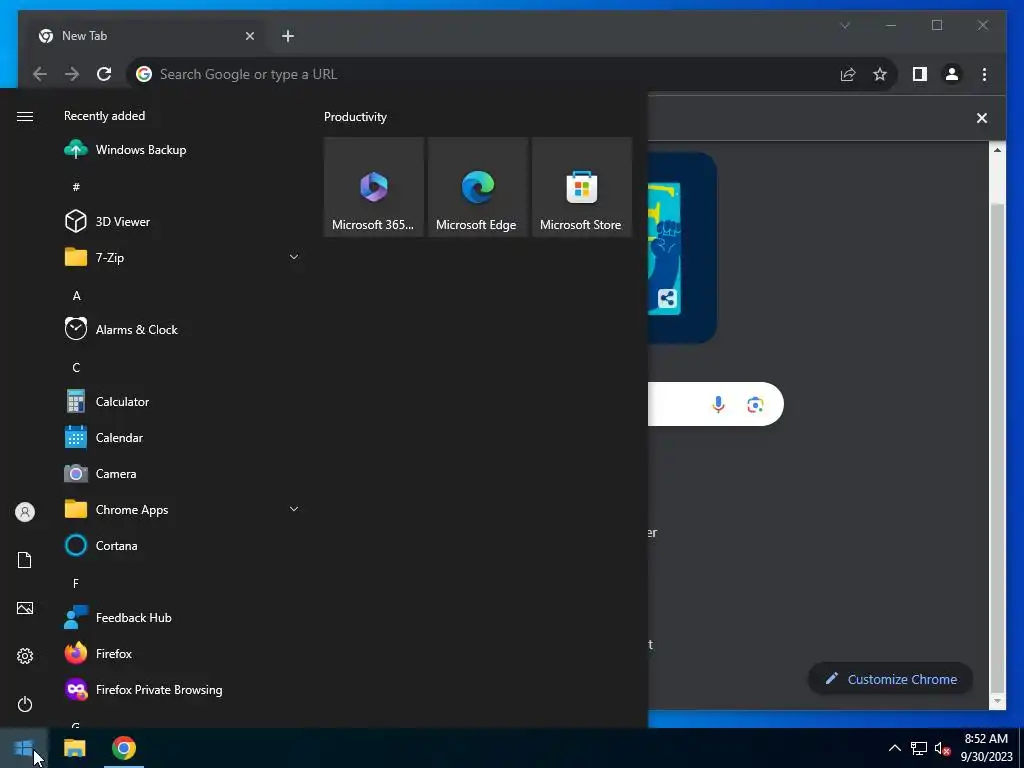Click Recently added heading
The width and height of the screenshot is (1024, 768).
[x=104, y=116]
